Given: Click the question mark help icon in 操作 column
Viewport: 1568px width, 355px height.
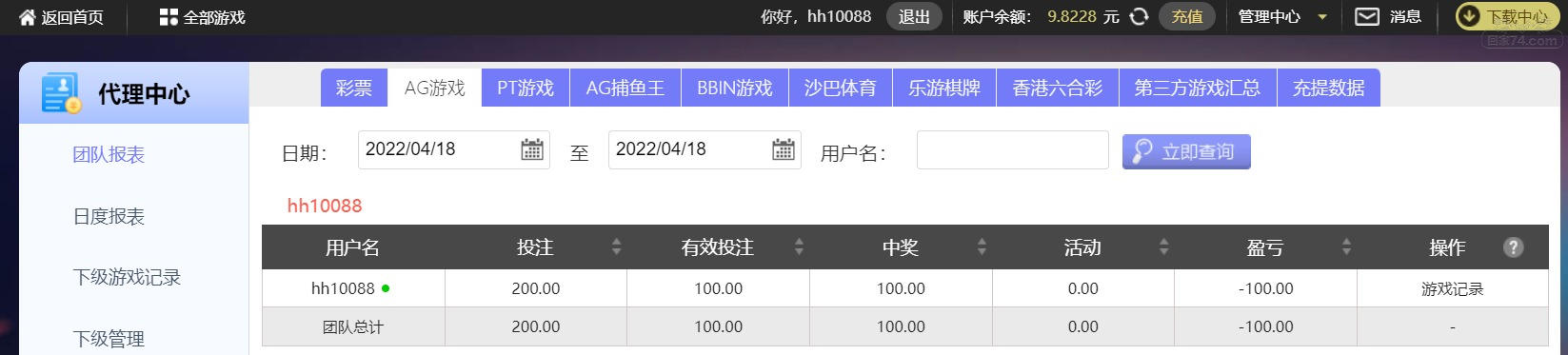Looking at the screenshot, I should pyautogui.click(x=1513, y=247).
